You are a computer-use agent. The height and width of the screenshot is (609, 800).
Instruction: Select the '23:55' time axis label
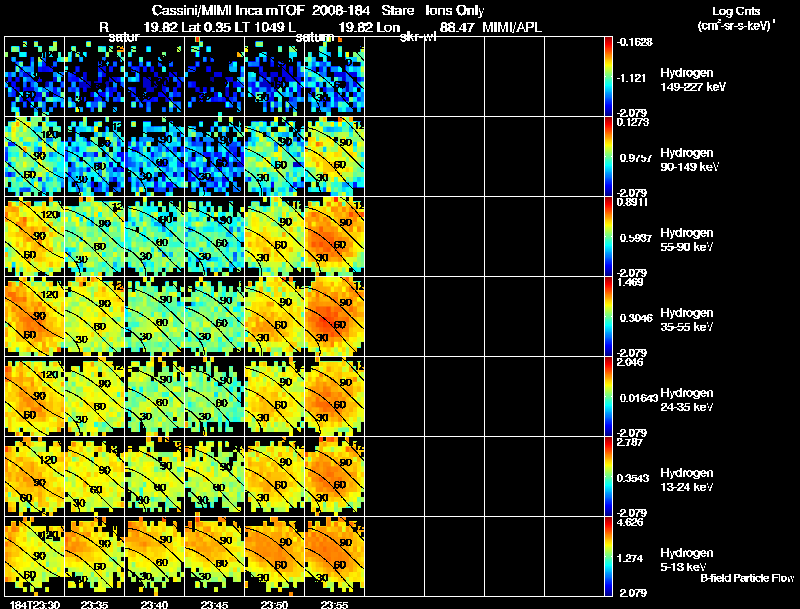click(x=334, y=604)
